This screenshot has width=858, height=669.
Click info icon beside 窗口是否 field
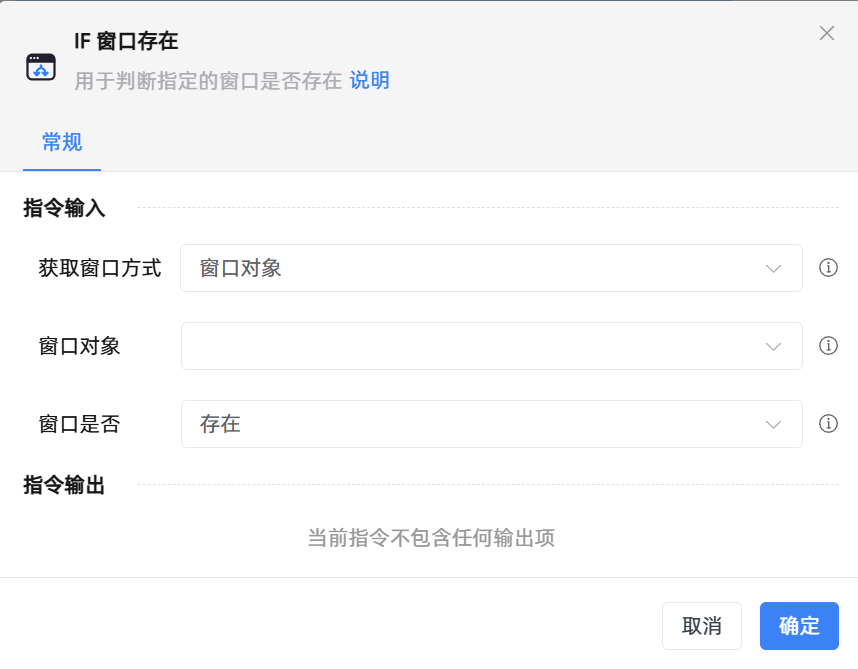point(828,424)
